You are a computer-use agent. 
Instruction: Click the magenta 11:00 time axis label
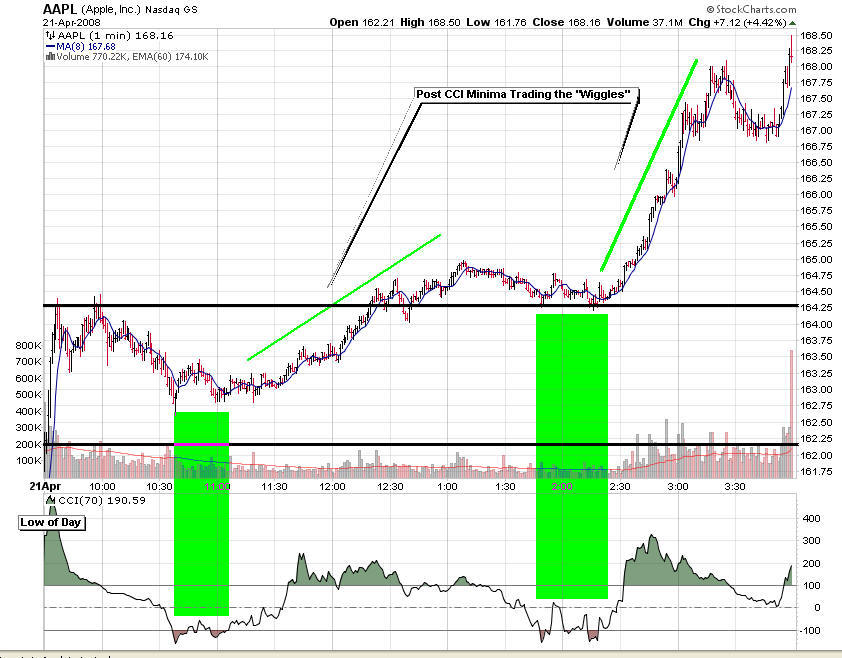click(217, 487)
